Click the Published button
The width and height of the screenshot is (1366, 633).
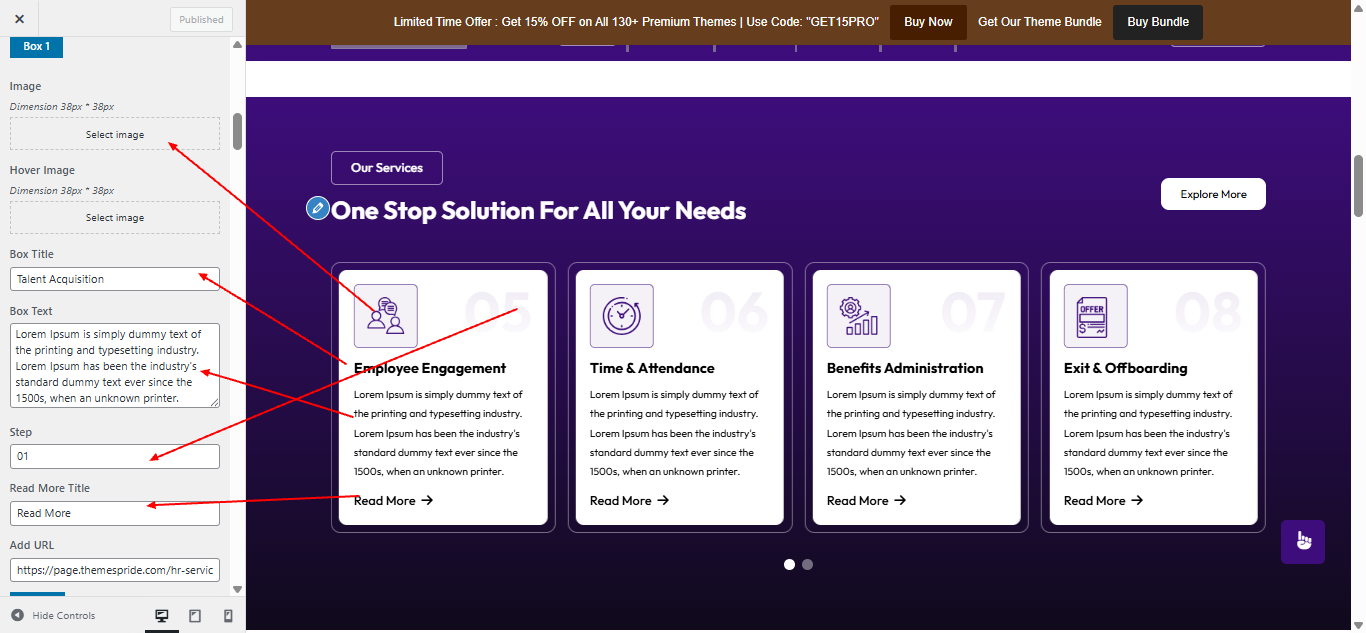(200, 19)
